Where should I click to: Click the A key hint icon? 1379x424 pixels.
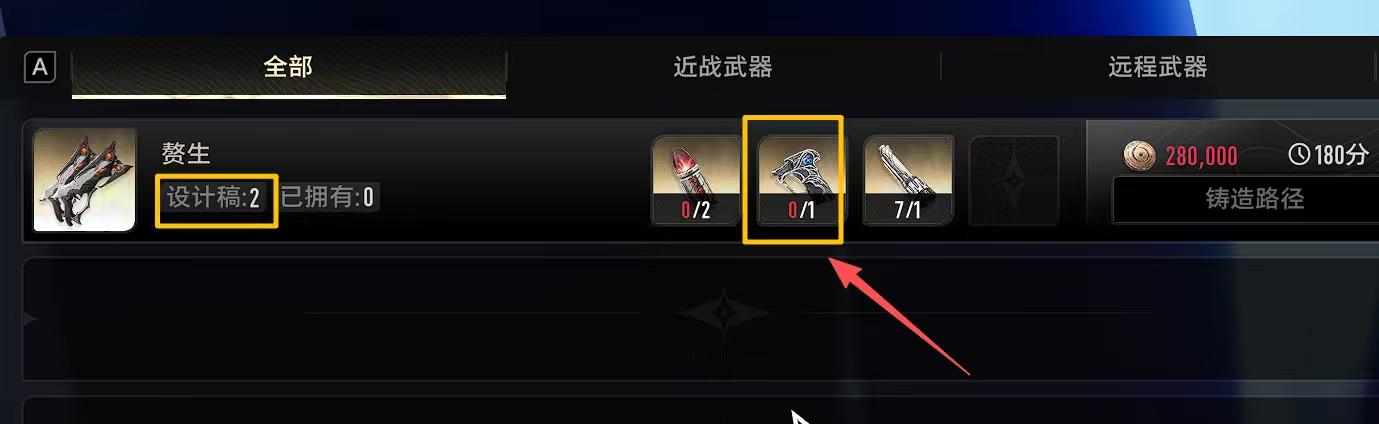40,67
